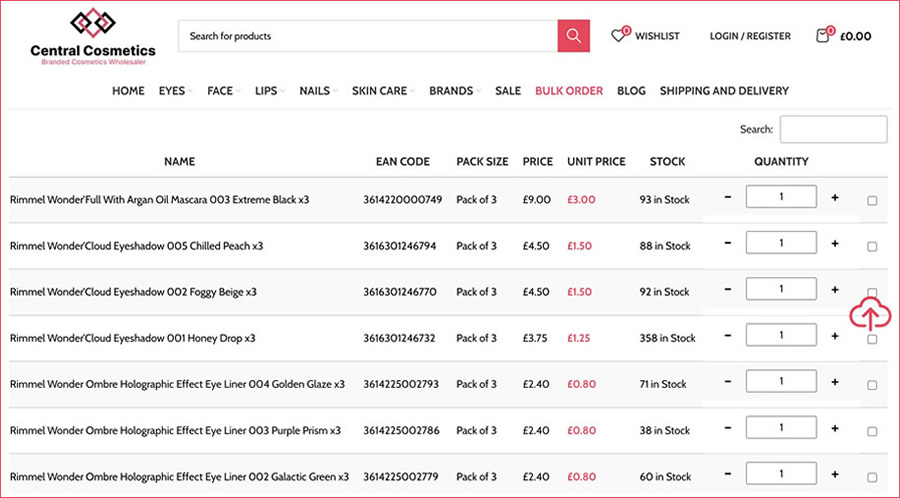
Task: Increase quantity for Golden Glaze eye liner
Action: coord(835,381)
